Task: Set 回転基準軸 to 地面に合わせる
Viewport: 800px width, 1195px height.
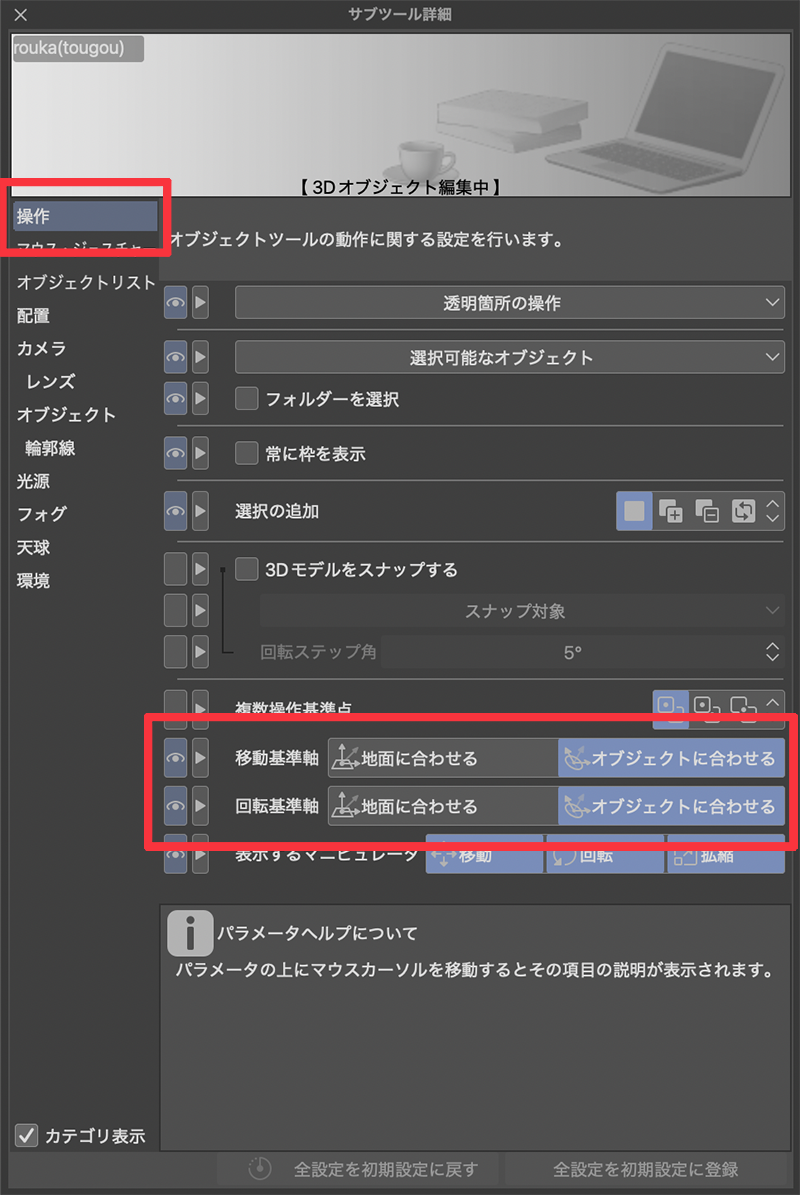Action: click(x=442, y=805)
